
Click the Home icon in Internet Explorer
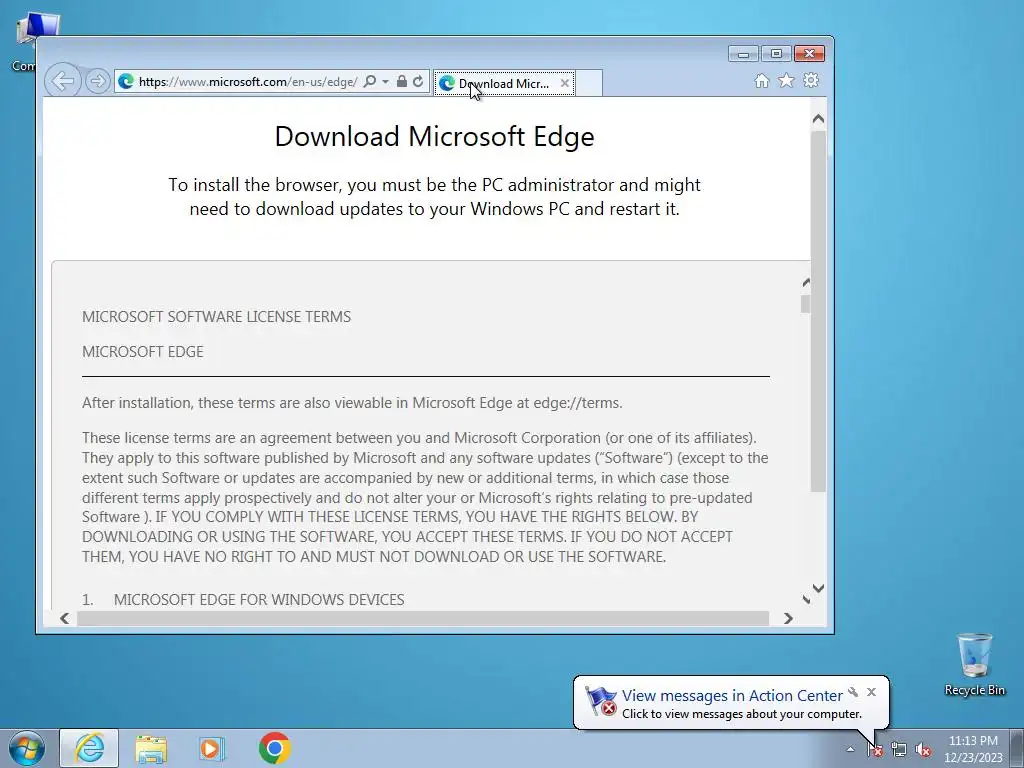[x=761, y=81]
